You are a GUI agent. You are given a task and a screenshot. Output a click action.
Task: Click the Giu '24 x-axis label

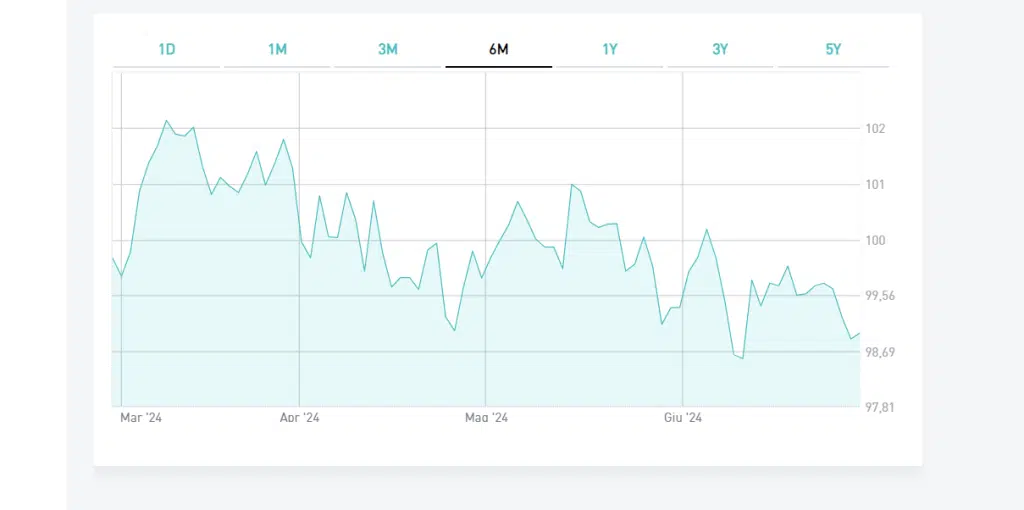(x=683, y=418)
